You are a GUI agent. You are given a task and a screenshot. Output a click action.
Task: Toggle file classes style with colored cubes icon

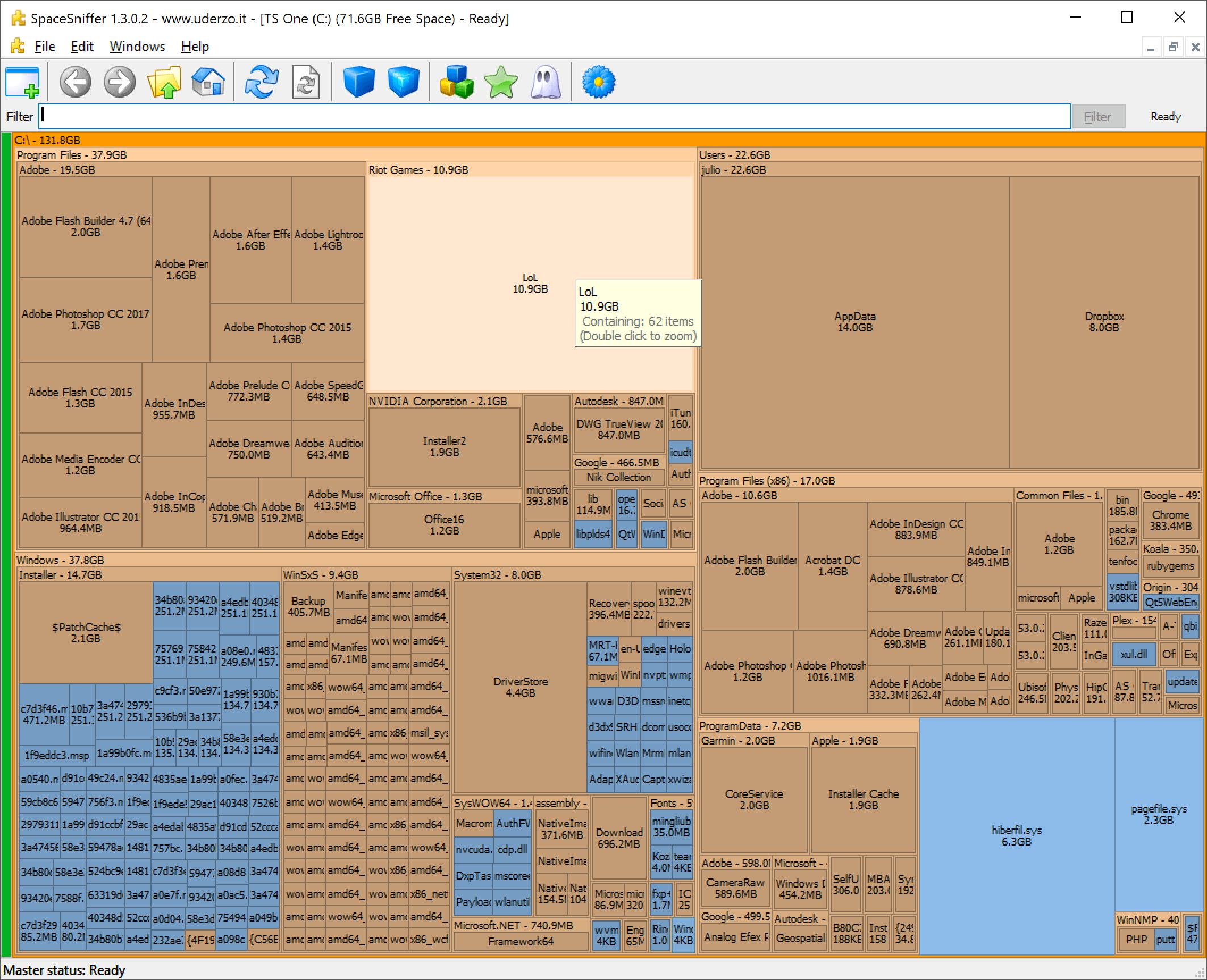(457, 82)
